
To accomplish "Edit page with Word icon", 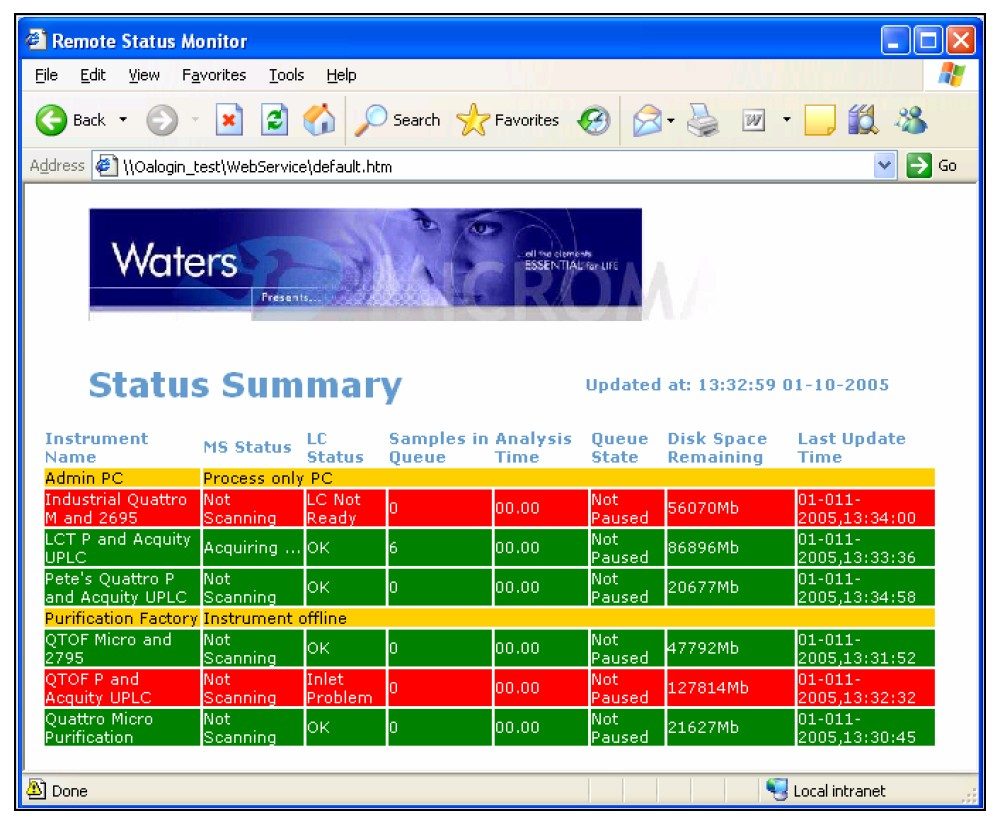I will pyautogui.click(x=753, y=120).
